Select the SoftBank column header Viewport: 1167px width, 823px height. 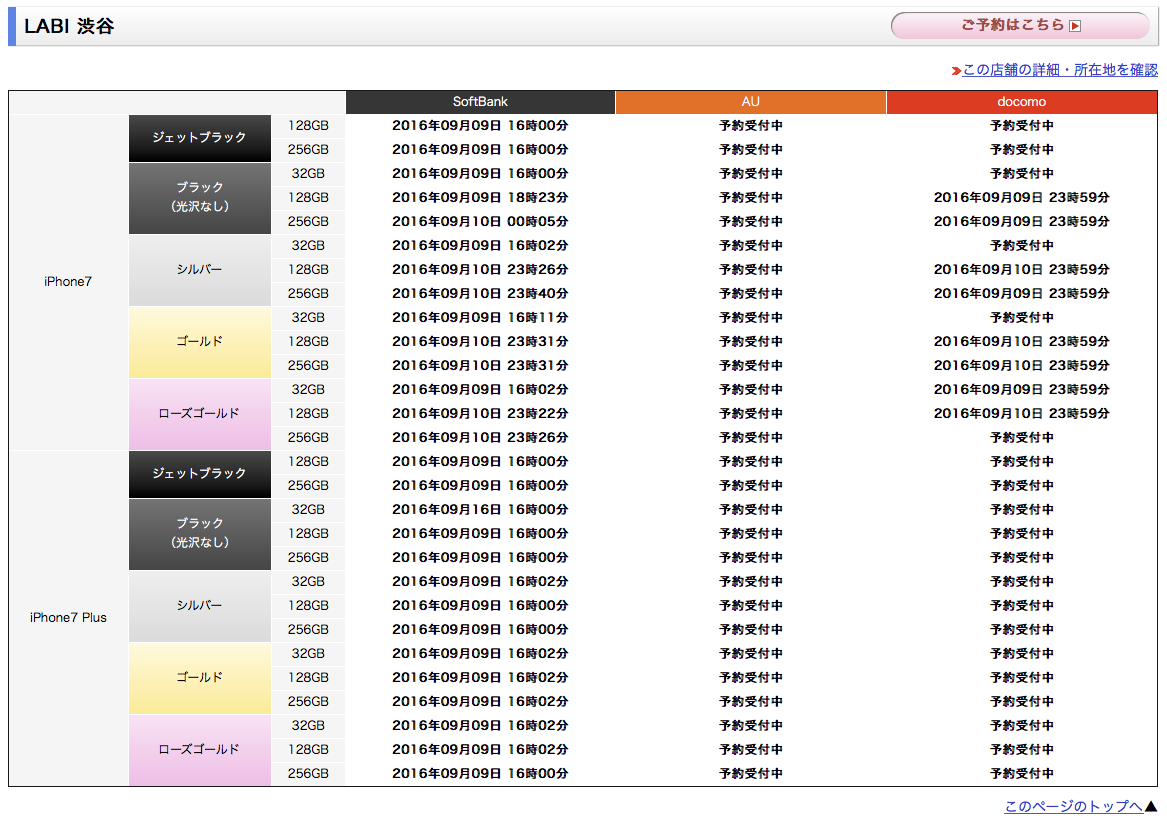point(480,102)
